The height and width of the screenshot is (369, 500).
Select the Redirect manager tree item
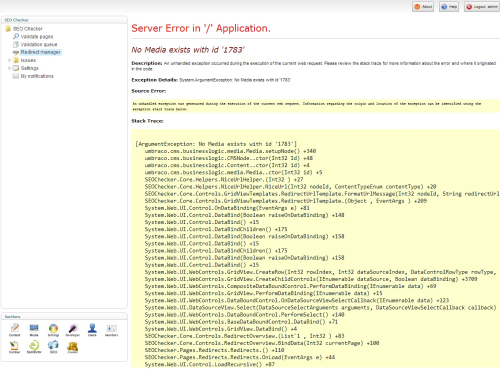point(37,52)
